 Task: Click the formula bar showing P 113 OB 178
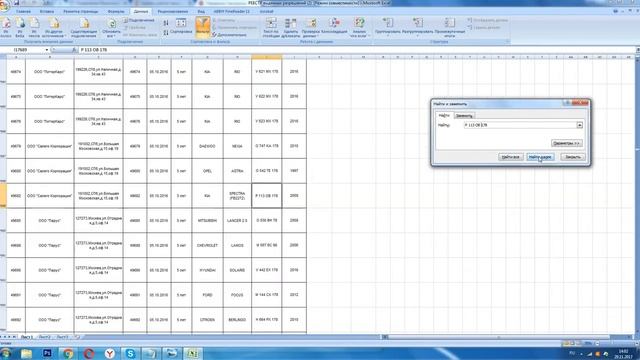[357, 50]
